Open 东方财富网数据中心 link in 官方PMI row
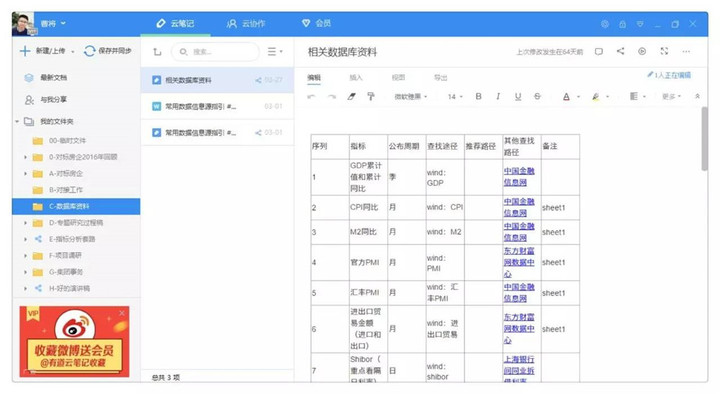This screenshot has height=394, width=720. 519,262
